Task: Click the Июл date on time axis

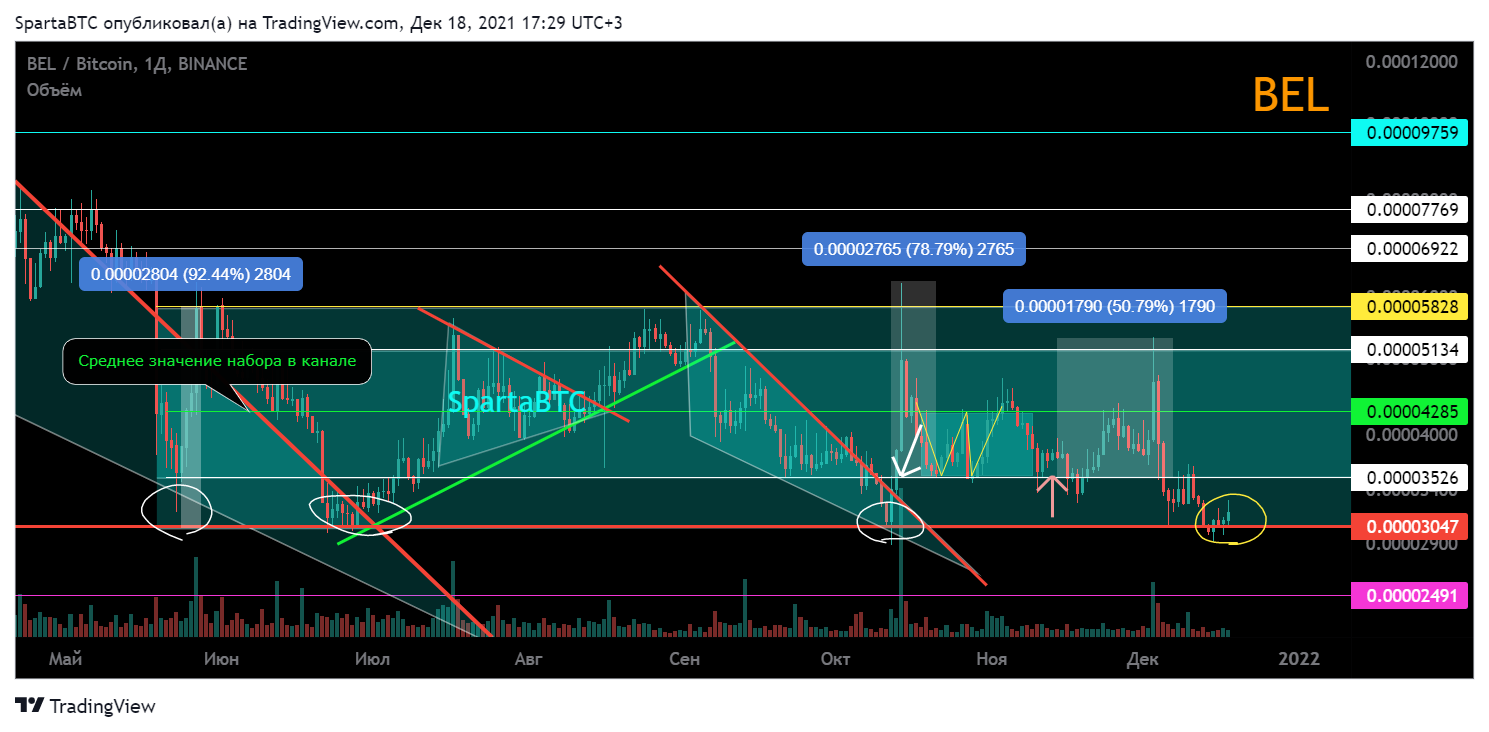Action: tap(373, 659)
